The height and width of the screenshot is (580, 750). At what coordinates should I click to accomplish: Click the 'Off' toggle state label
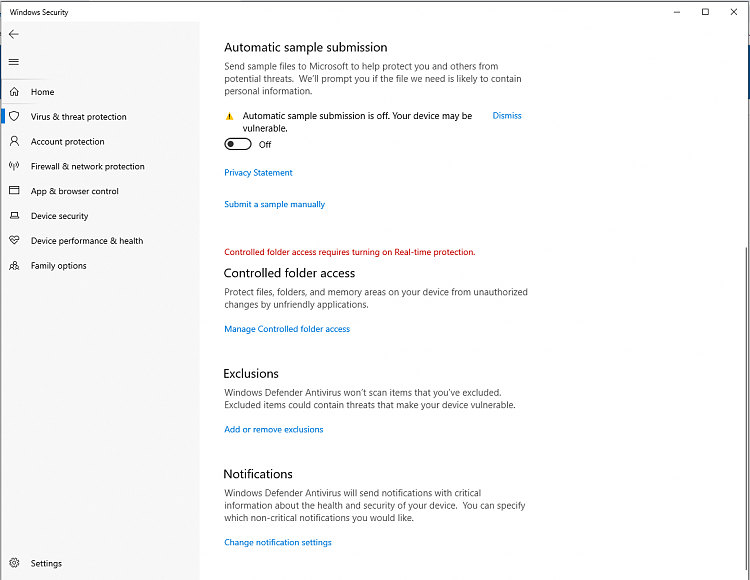click(x=265, y=144)
